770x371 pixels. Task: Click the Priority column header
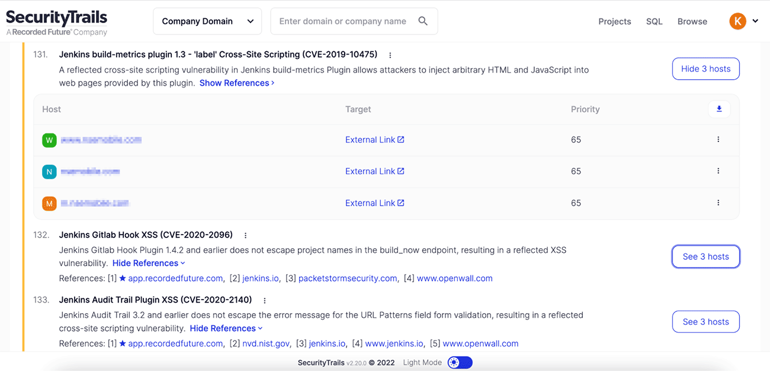point(585,109)
